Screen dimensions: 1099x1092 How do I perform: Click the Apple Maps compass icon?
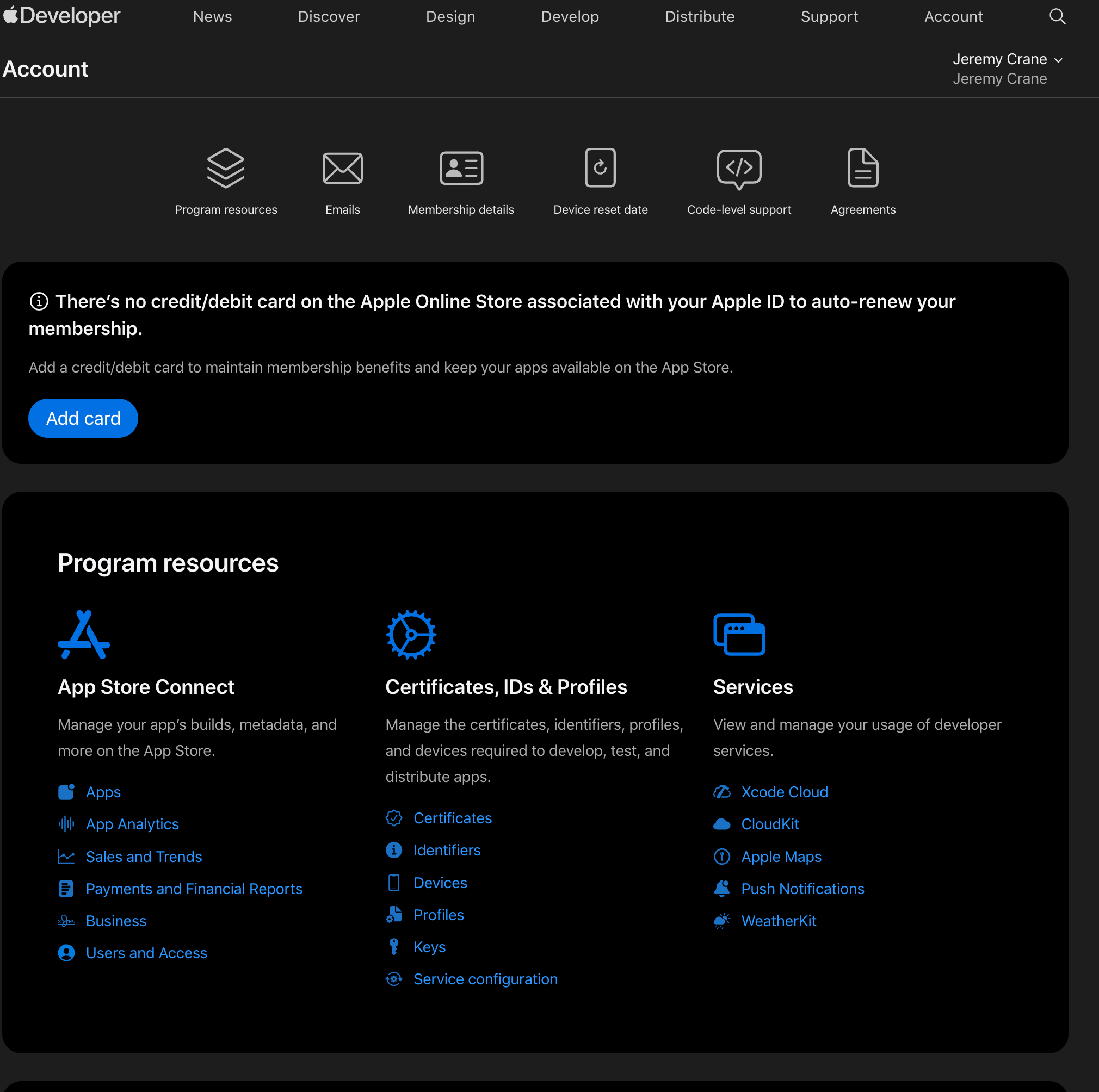pos(722,856)
